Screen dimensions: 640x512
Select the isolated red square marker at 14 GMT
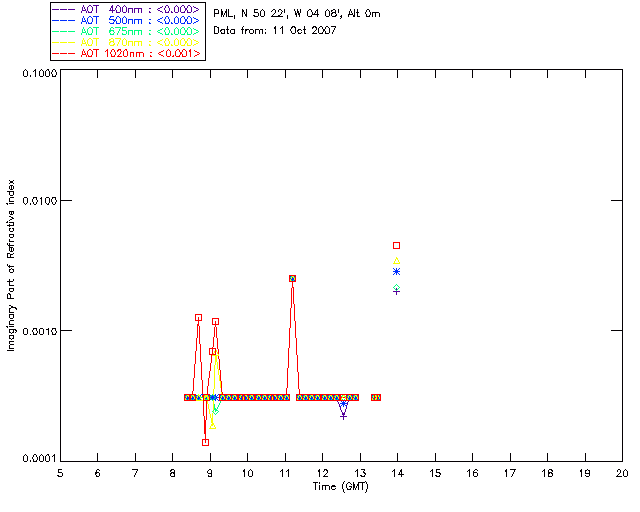coord(396,245)
